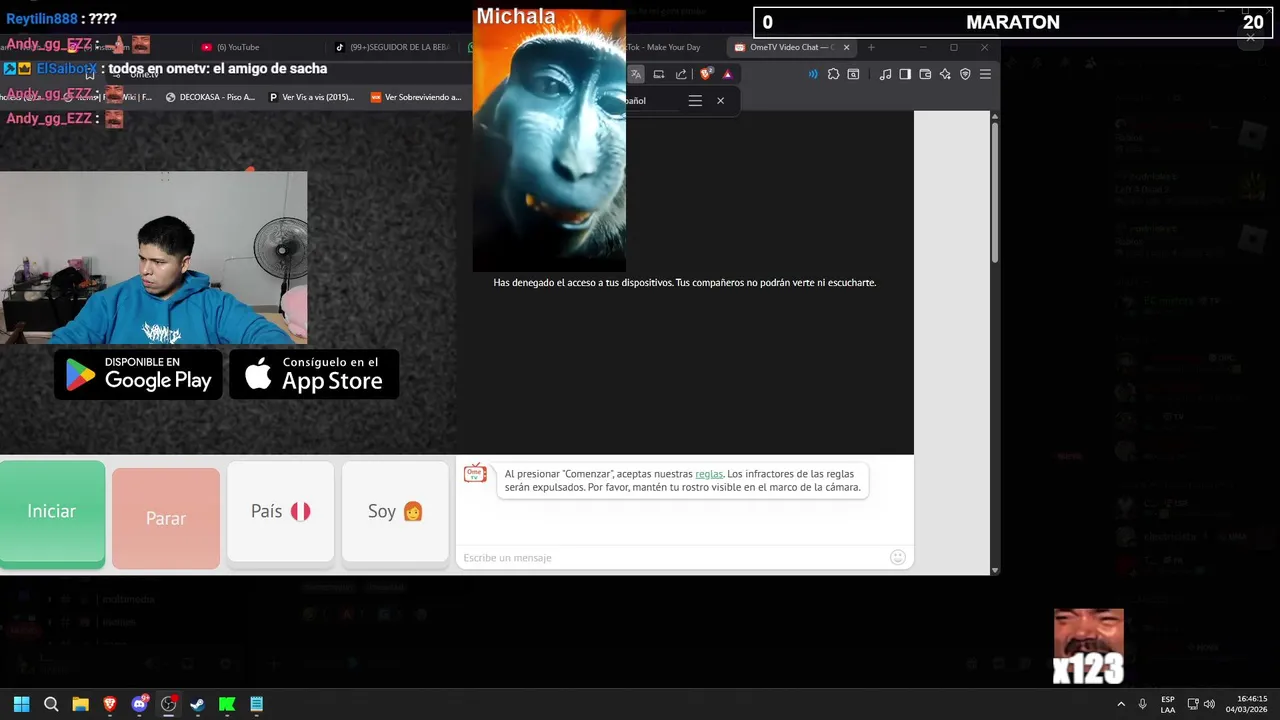Open the Soy gender selector
Screen dimensions: 1280x720
click(395, 511)
